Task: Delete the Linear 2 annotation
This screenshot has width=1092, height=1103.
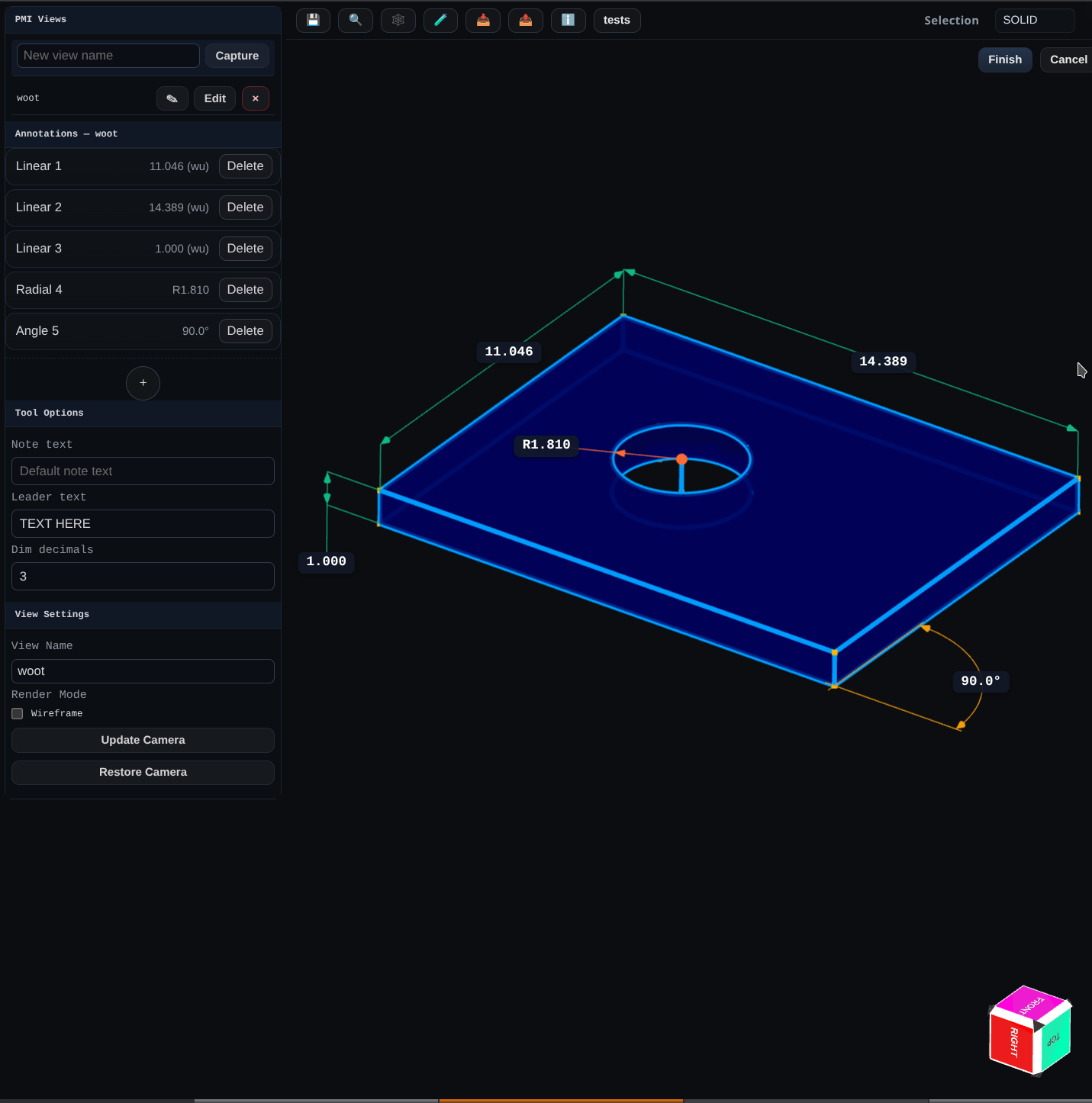Action: [245, 207]
